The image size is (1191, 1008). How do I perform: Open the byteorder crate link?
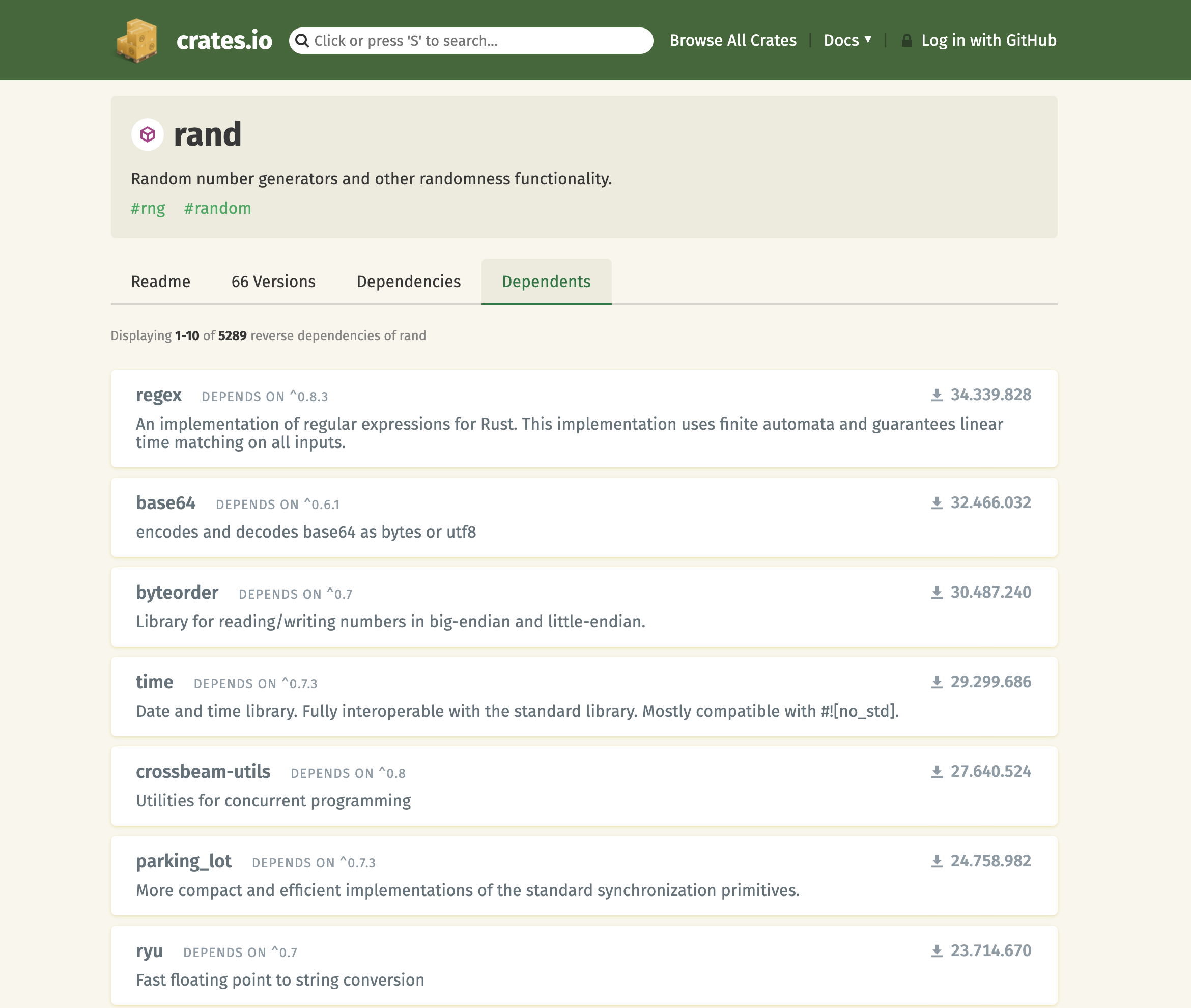pyautogui.click(x=177, y=593)
